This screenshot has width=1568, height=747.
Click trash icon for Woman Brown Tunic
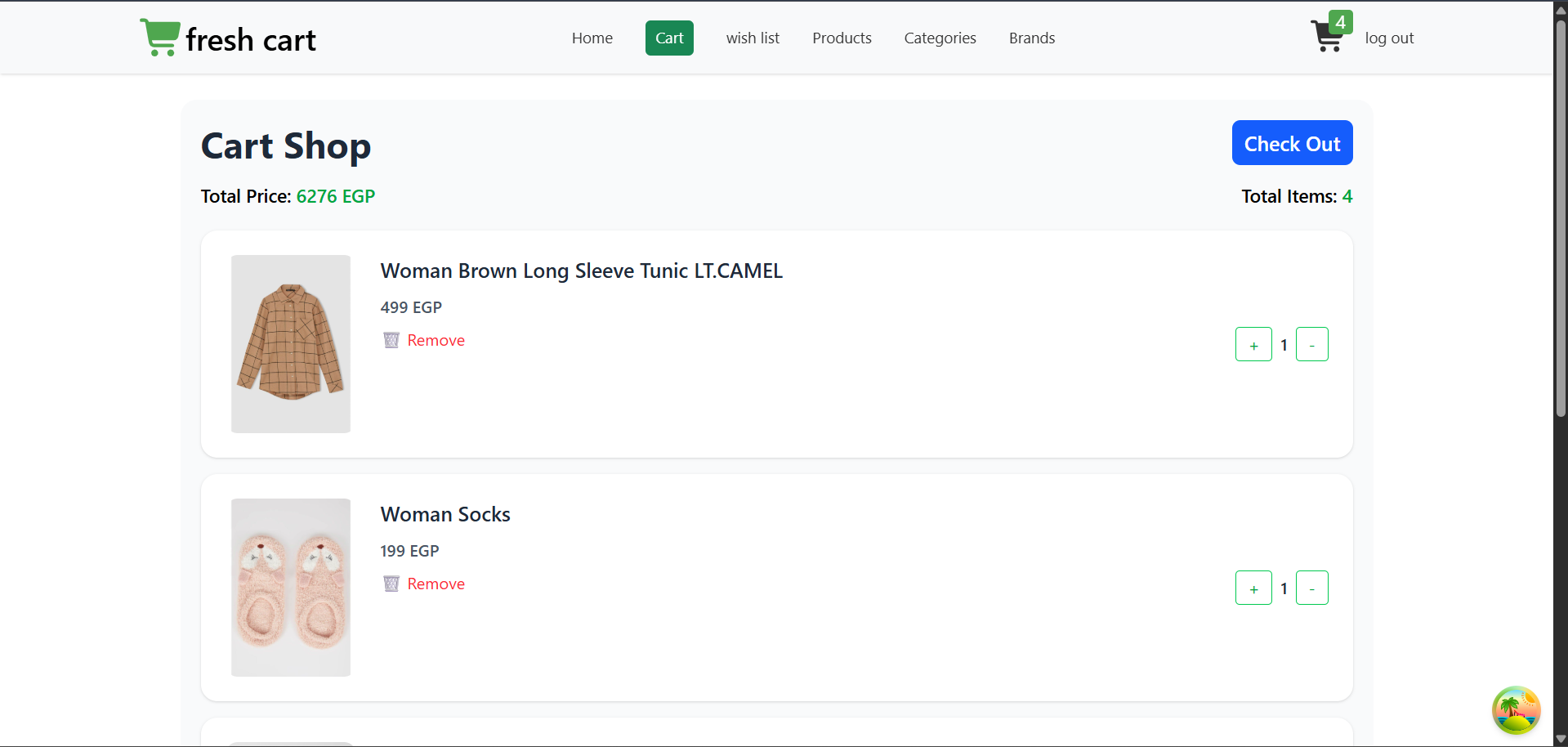(391, 340)
